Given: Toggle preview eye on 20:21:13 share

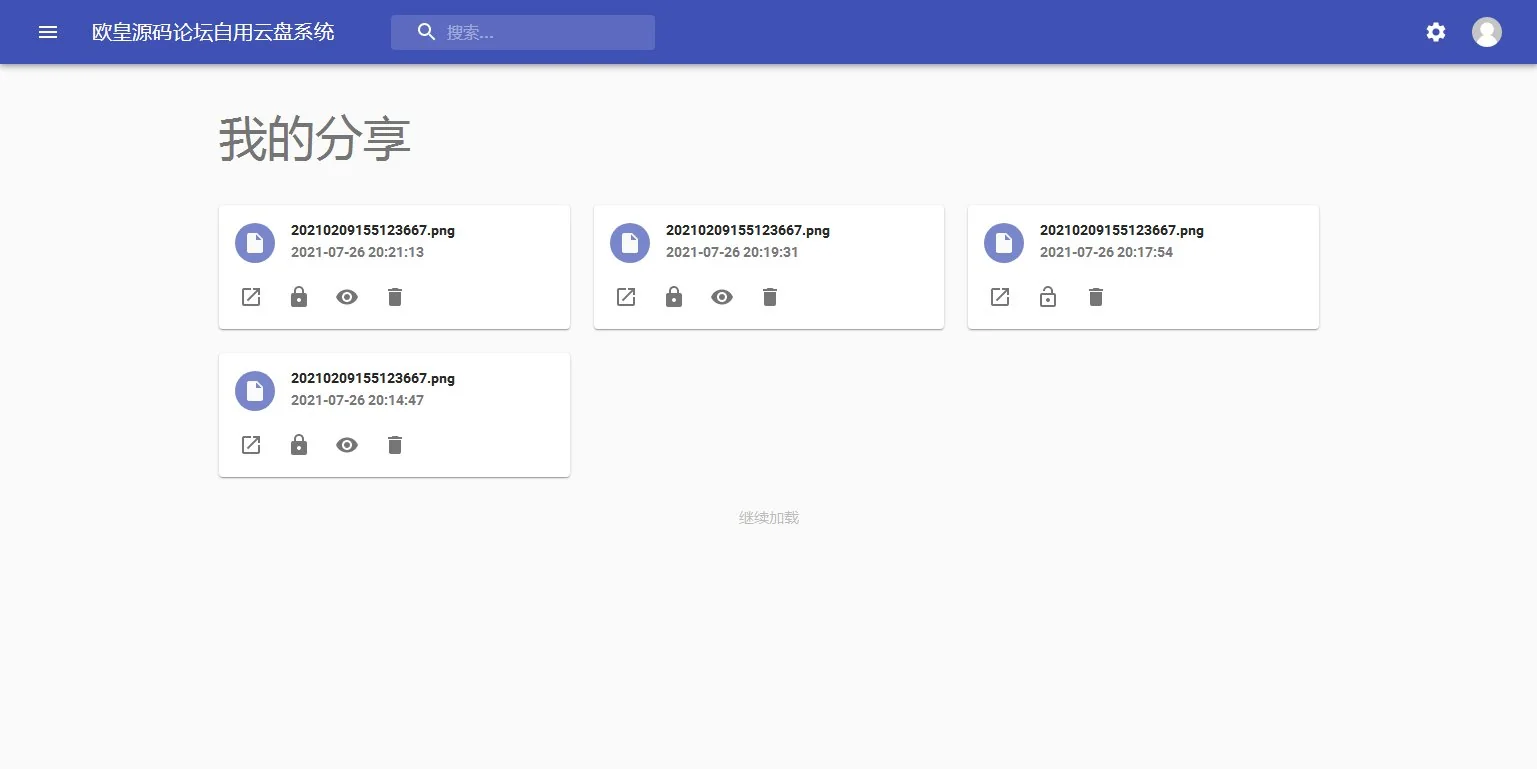Looking at the screenshot, I should point(347,297).
